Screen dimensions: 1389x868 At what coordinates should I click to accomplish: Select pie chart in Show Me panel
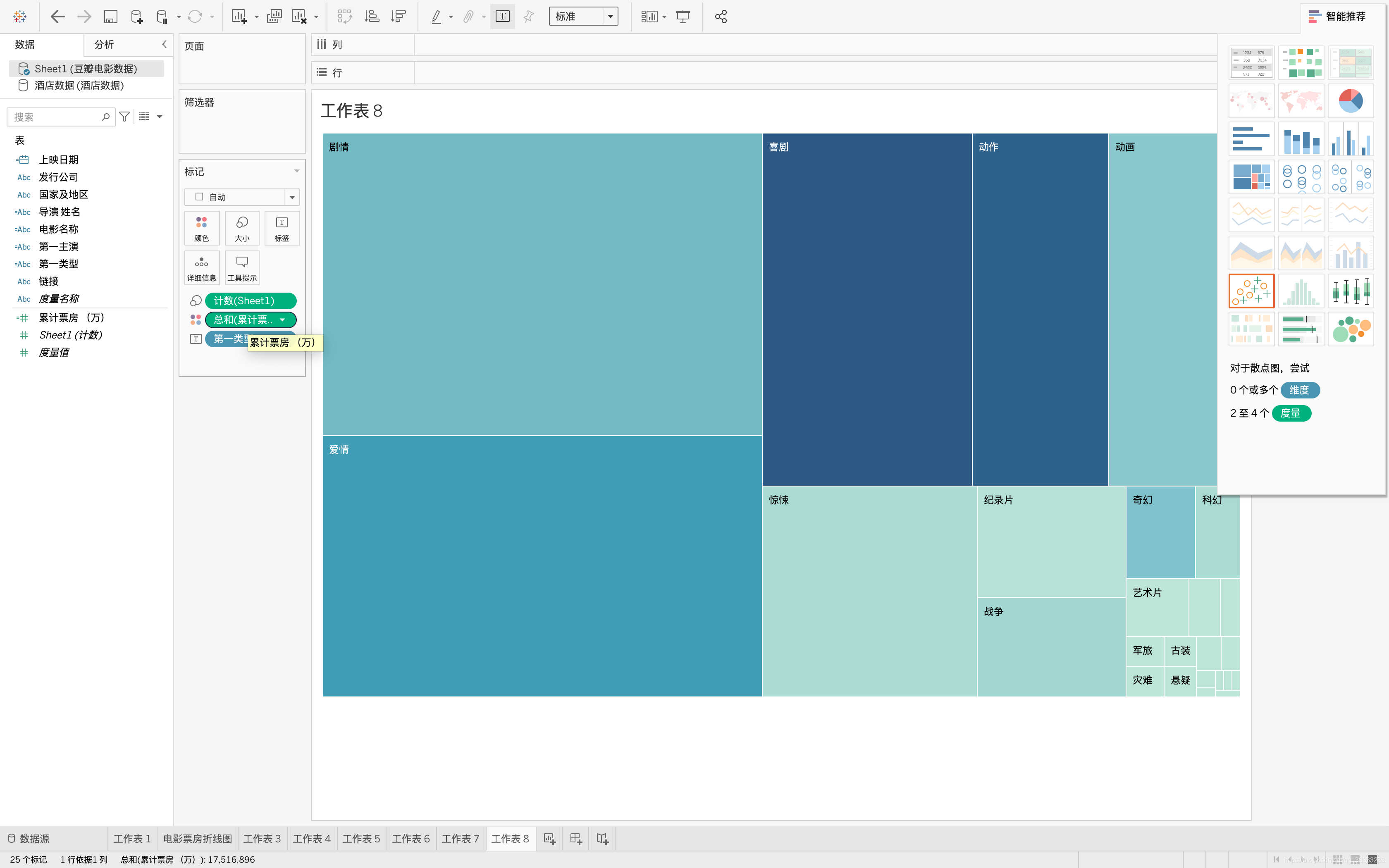coord(1350,101)
